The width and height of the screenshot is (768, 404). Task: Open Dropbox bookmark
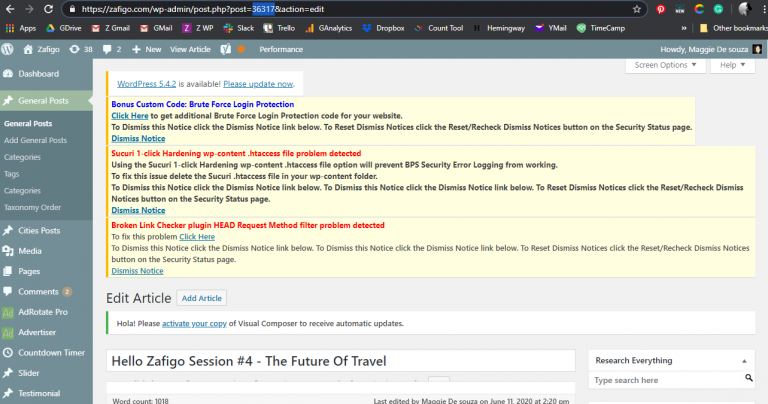383,28
